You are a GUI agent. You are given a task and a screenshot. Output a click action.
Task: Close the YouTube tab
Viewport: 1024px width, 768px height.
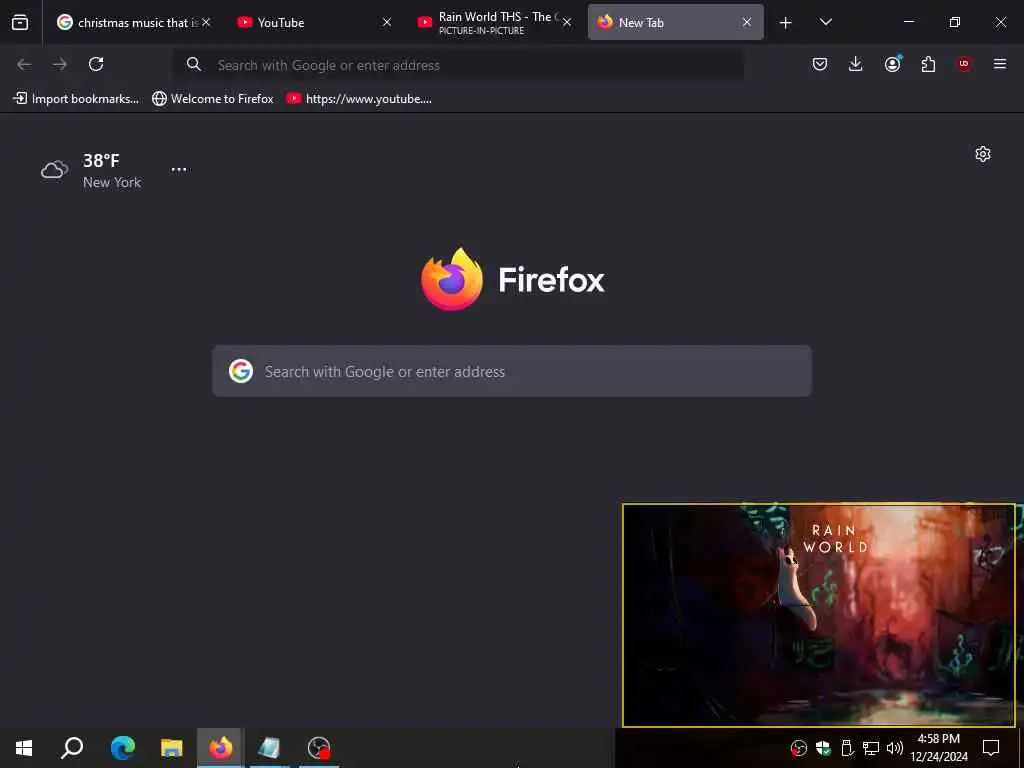coord(387,22)
